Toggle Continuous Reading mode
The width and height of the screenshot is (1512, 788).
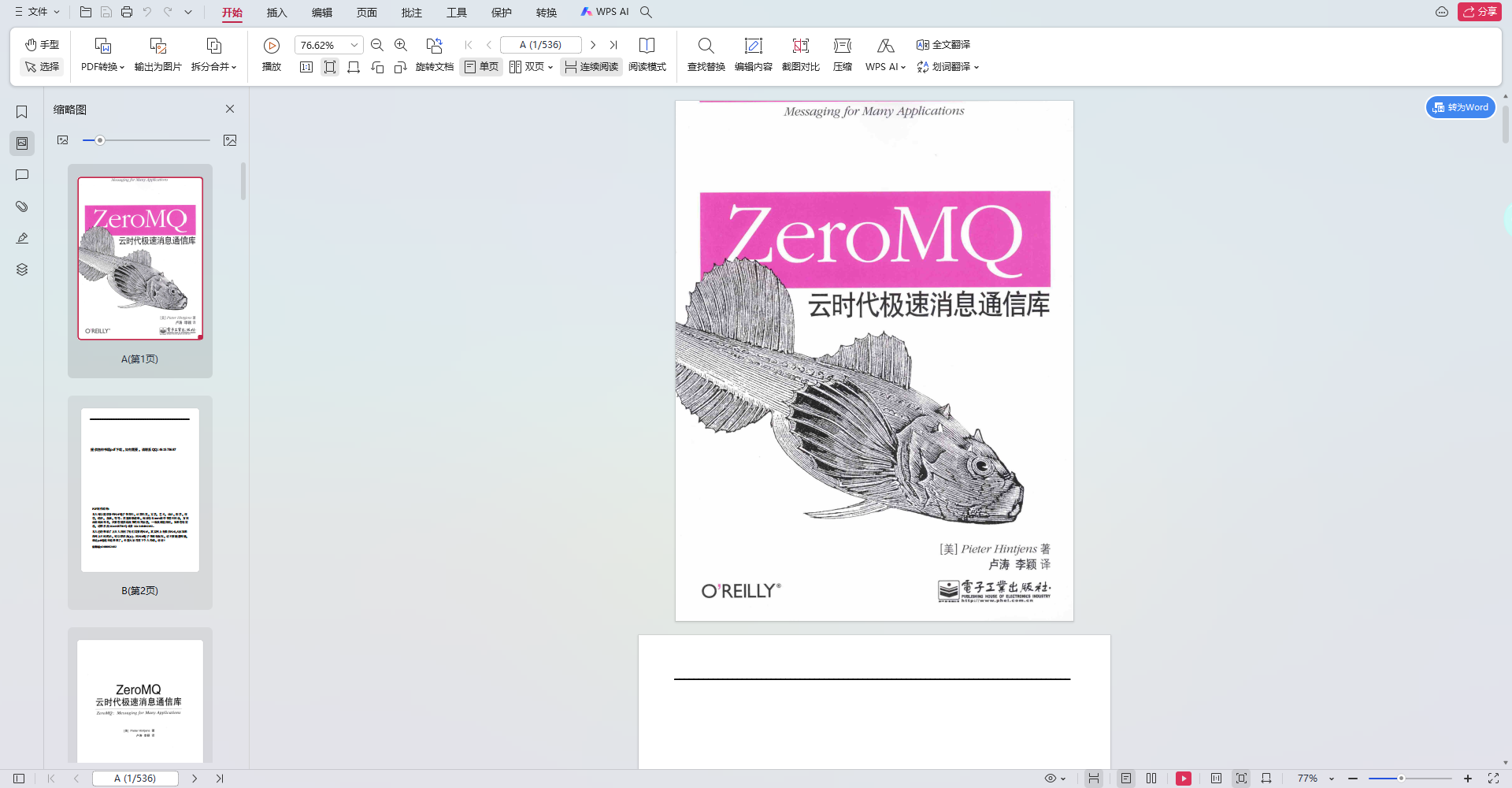pyautogui.click(x=591, y=67)
